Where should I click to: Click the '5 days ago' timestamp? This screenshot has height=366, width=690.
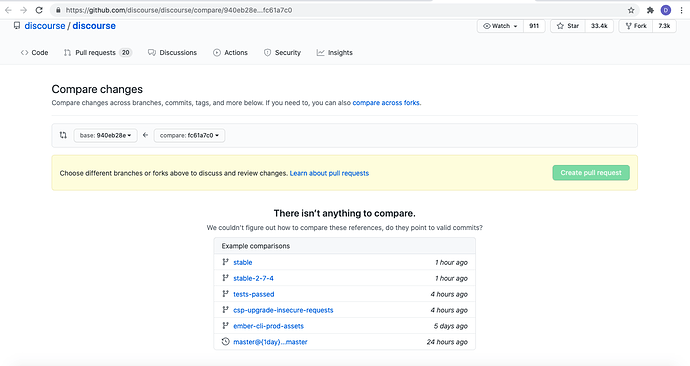coord(451,326)
